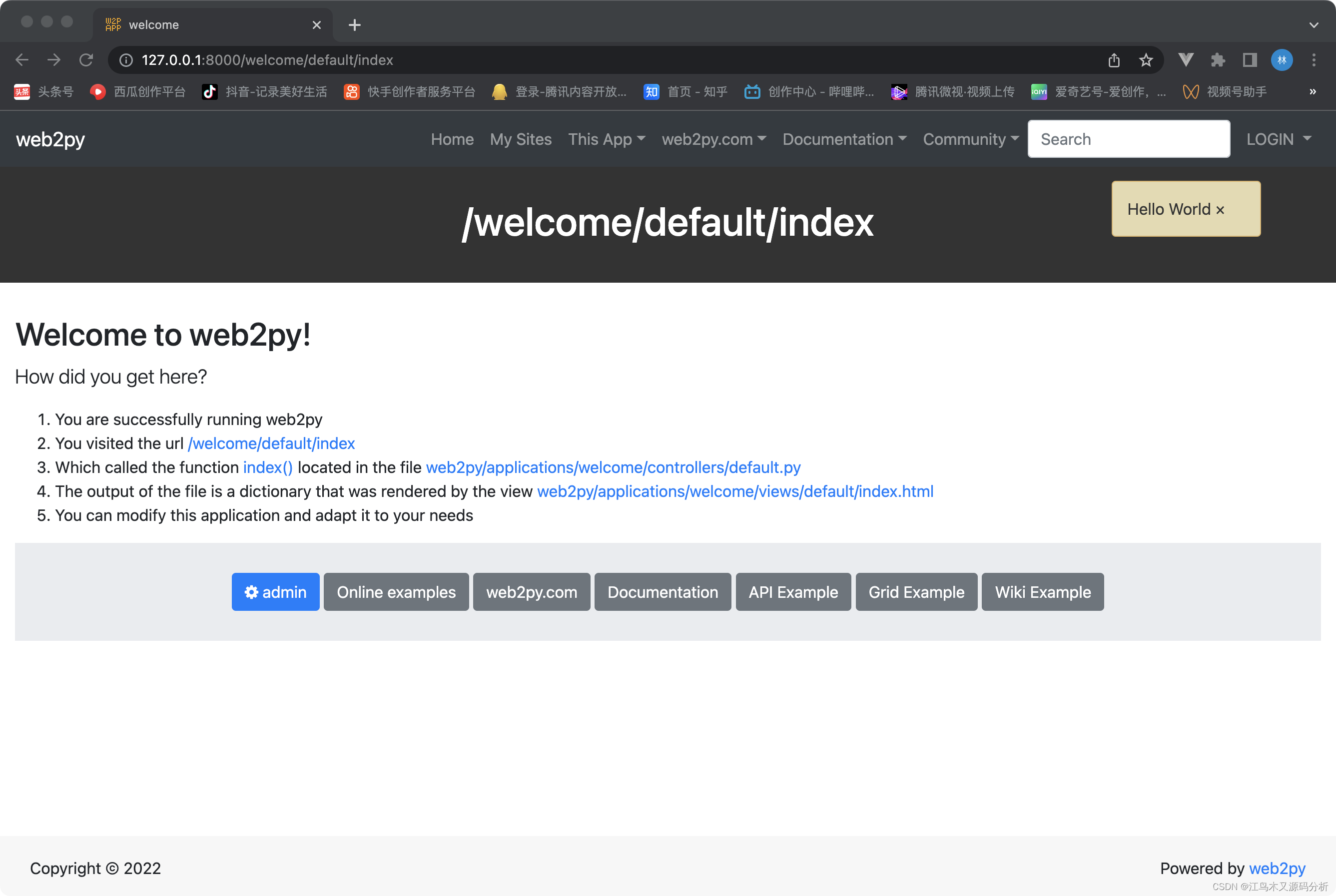The height and width of the screenshot is (896, 1336).
Task: Open the Douyin bookmark icon
Action: click(x=210, y=91)
